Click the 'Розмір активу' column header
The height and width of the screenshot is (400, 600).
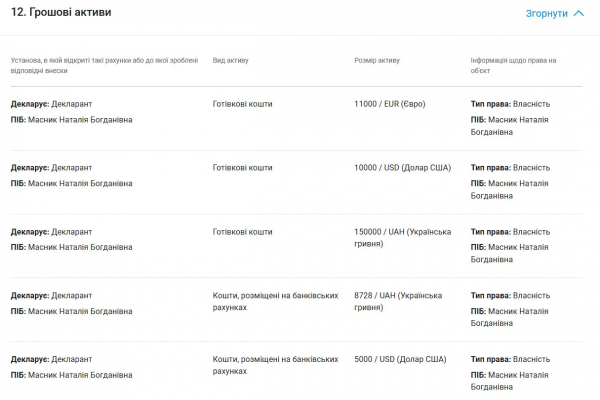(377, 60)
